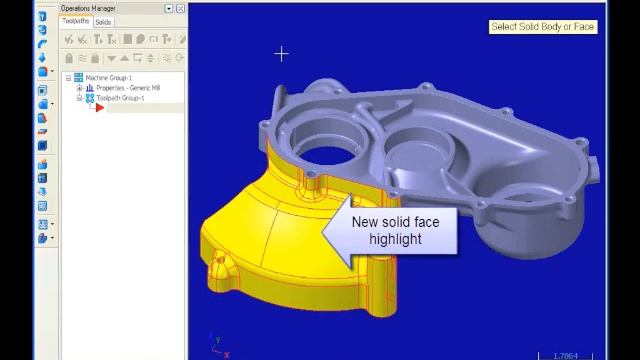Click the blue-and-red box solid primitive icon
Screen dimensions: 640x360
(x=42, y=71)
